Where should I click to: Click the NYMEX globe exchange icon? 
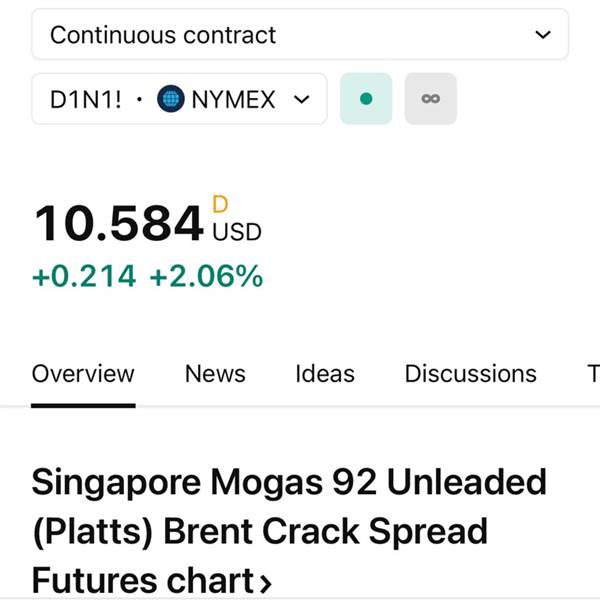171,99
